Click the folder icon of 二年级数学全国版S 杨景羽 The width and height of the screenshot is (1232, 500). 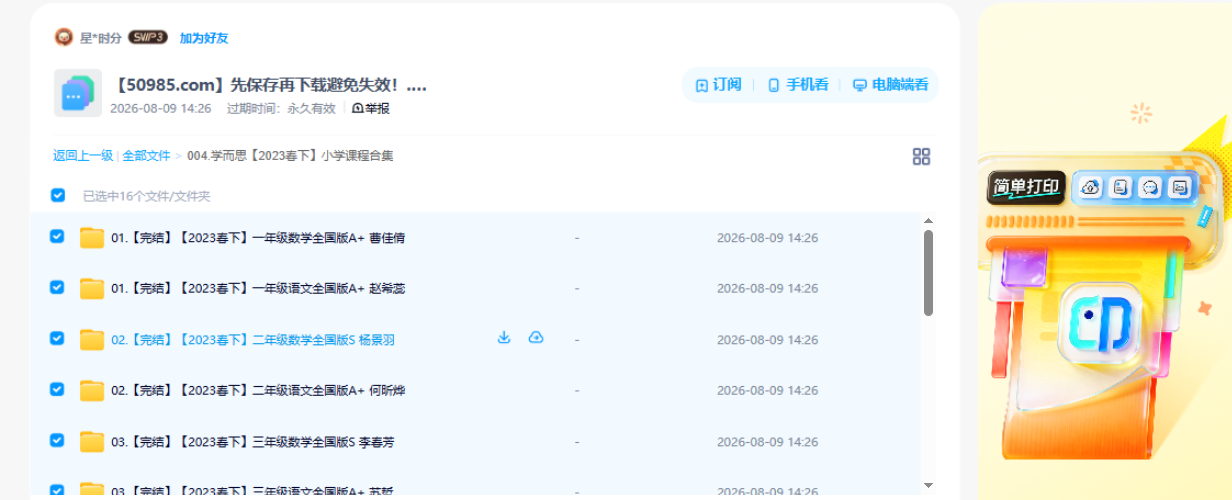point(92,340)
